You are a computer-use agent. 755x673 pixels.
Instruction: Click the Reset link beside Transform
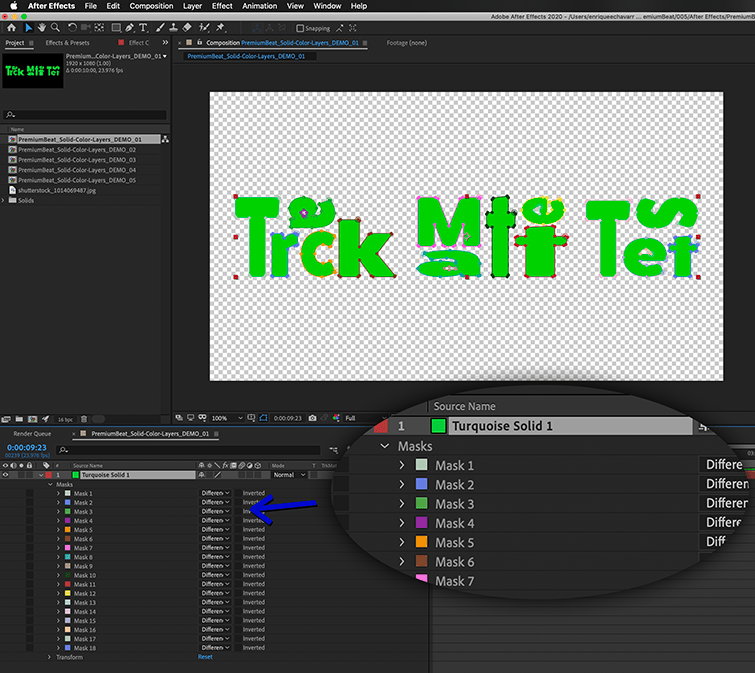coord(205,657)
